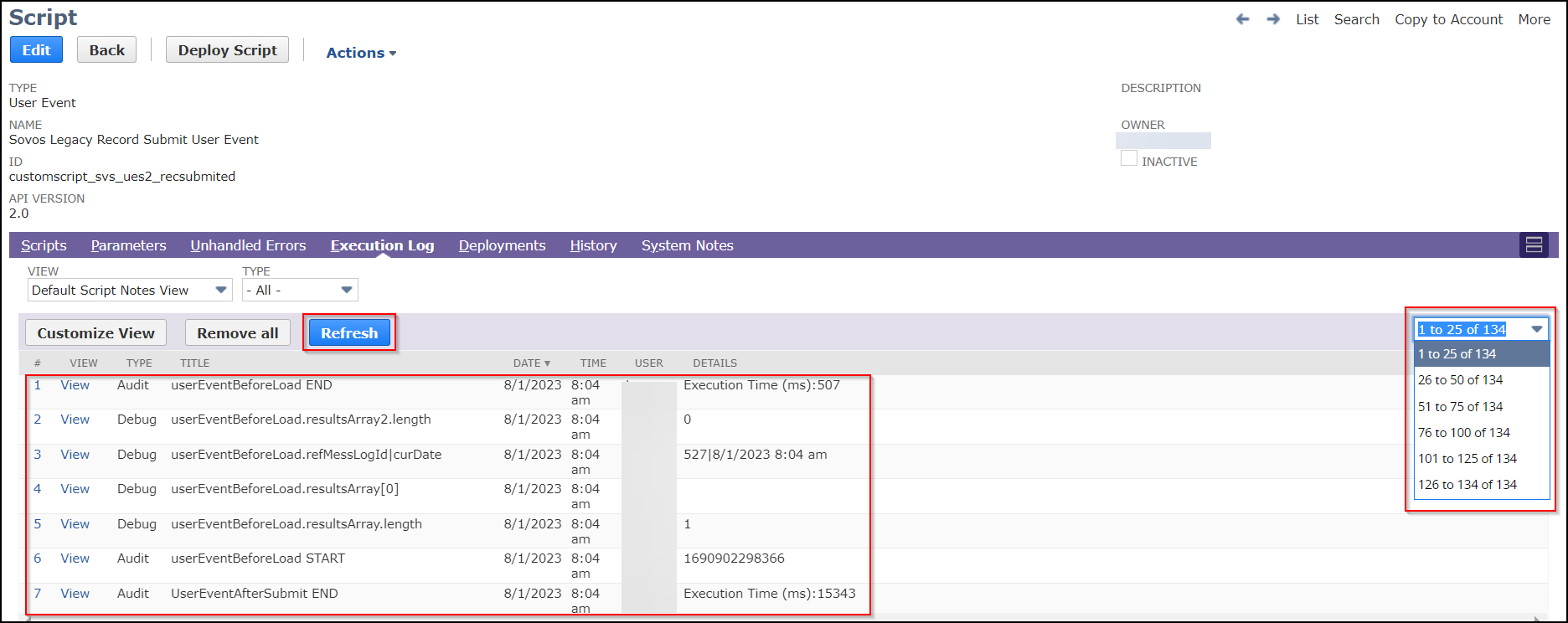This screenshot has width=1568, height=623.
Task: Select '26 to 50 of 134' page range
Action: tap(1460, 380)
